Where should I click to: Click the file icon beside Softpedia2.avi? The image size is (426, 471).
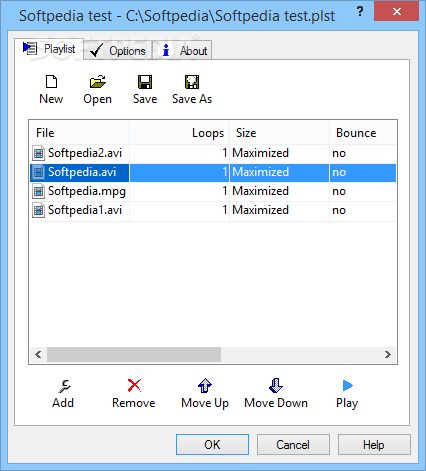39,153
